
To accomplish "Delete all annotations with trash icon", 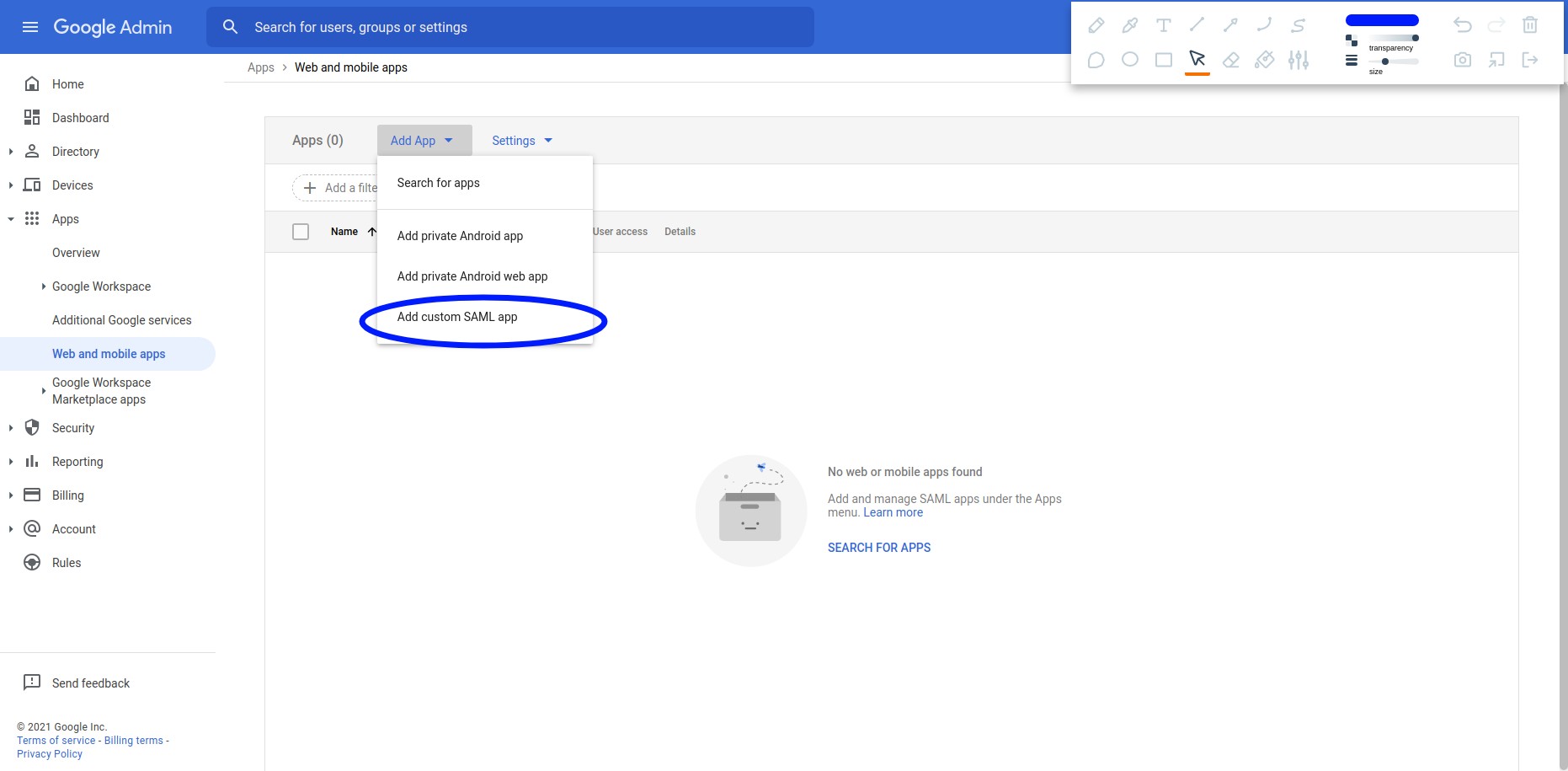I will tap(1530, 25).
